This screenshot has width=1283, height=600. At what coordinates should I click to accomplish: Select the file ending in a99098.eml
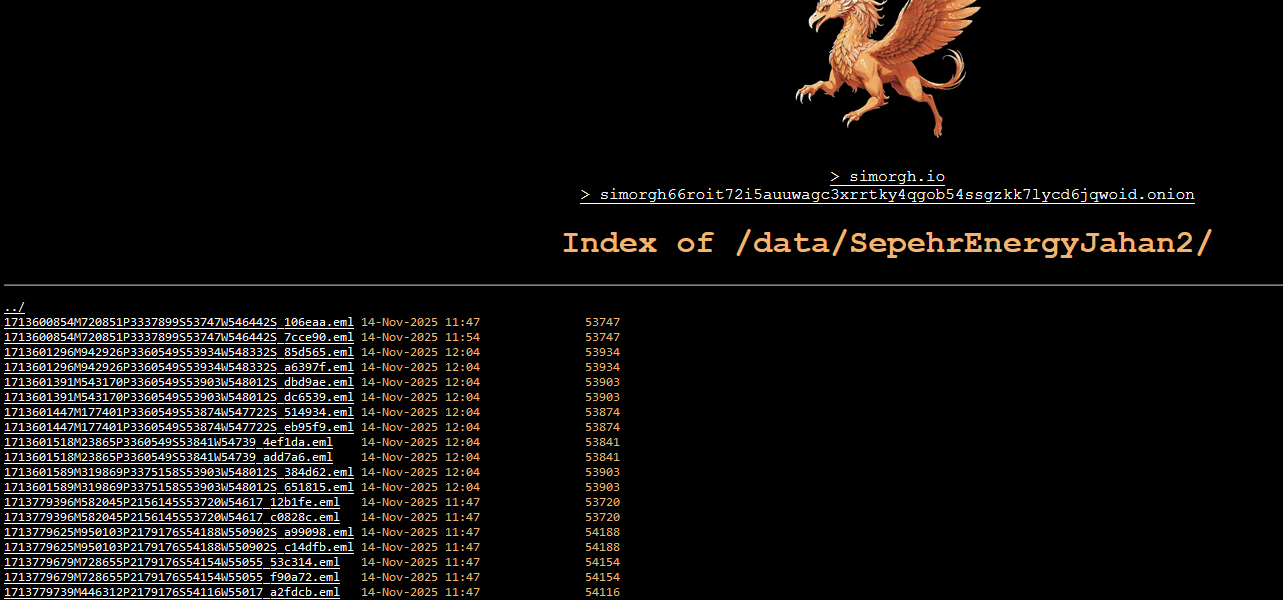point(178,532)
